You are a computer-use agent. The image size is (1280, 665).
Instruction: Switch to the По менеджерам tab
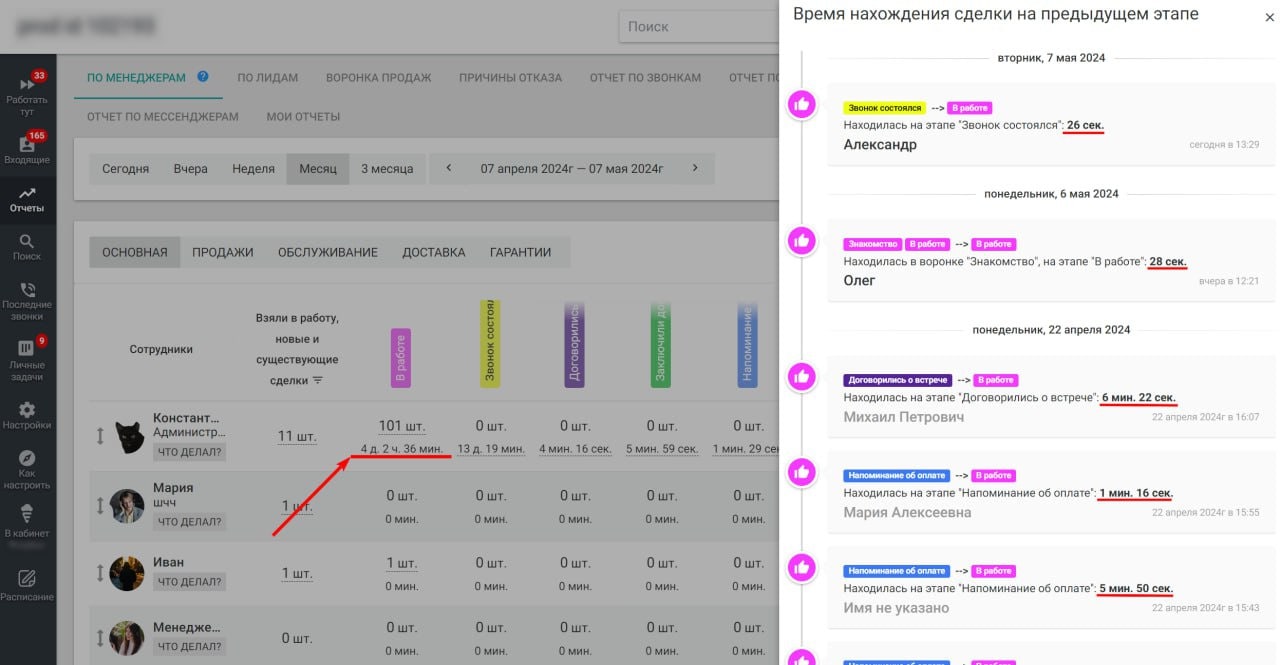(x=137, y=77)
